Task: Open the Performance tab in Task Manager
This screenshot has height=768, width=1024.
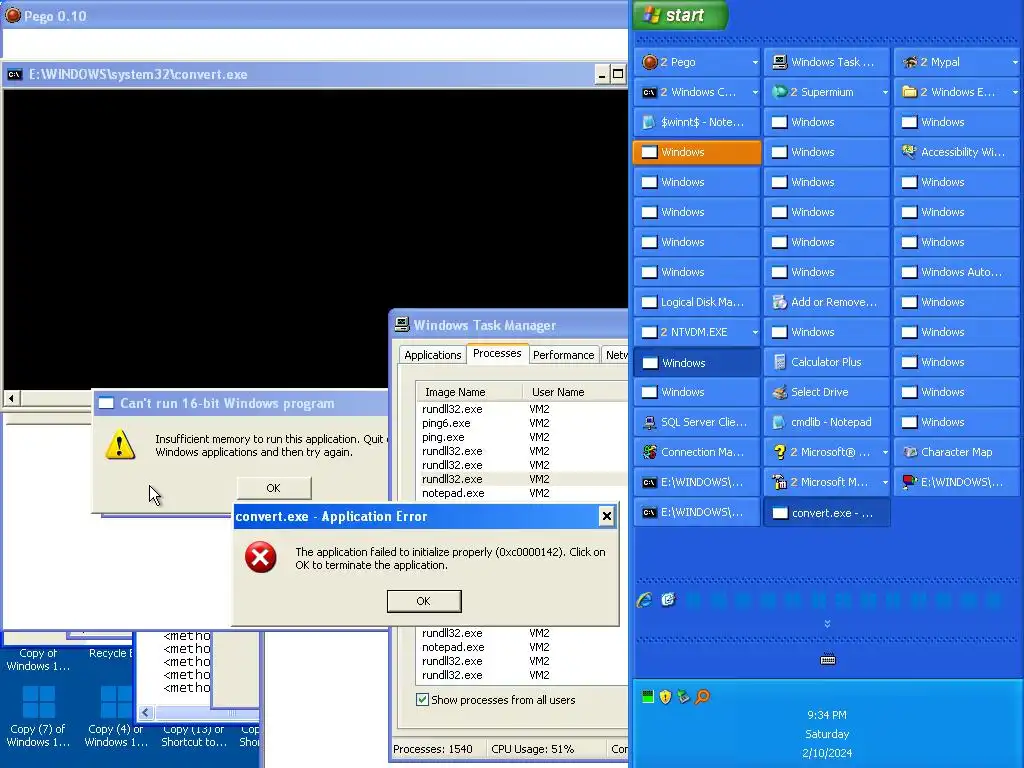Action: [563, 355]
